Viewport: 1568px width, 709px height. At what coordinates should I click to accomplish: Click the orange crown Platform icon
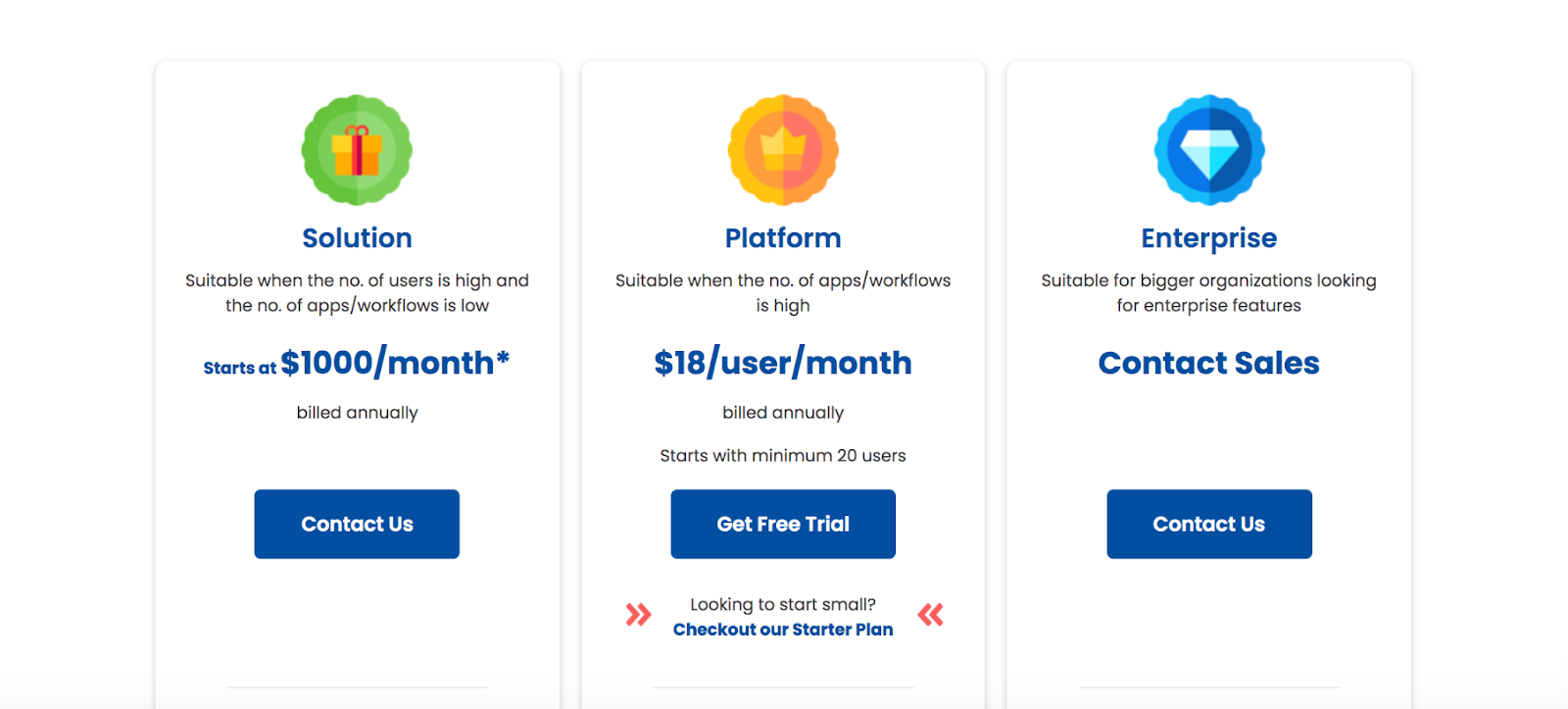click(x=783, y=150)
